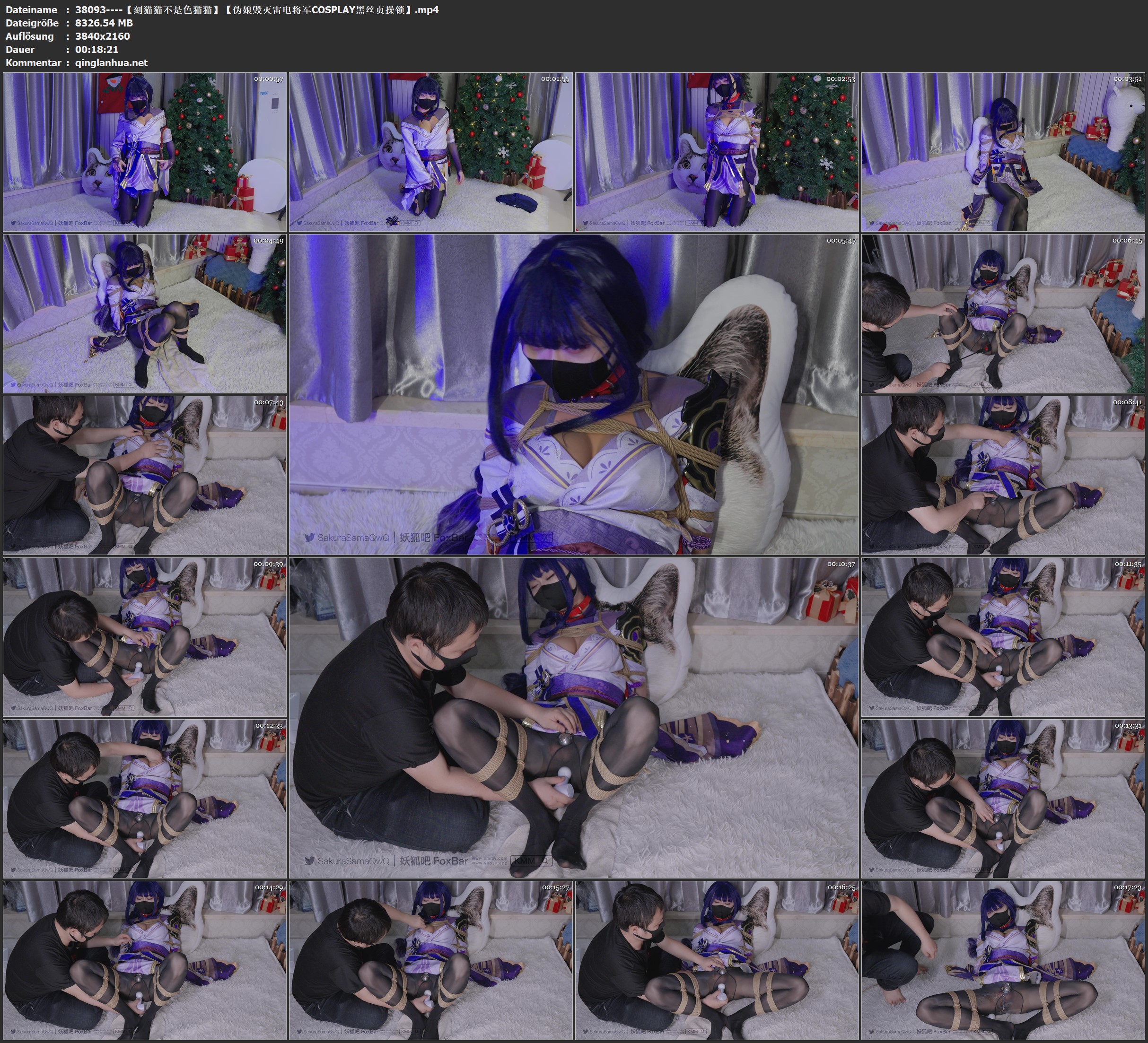Click the thumbnail timestamped 00:00:57

[145, 152]
